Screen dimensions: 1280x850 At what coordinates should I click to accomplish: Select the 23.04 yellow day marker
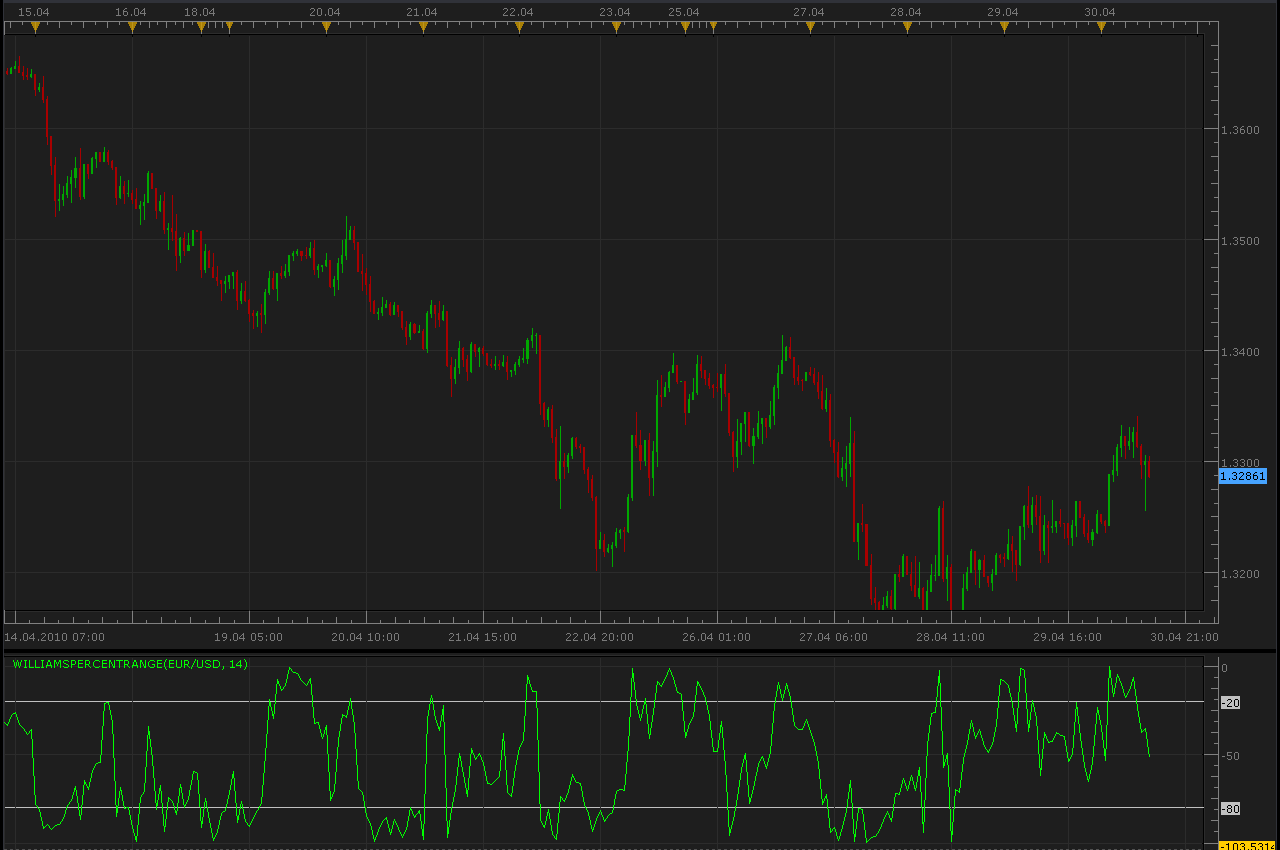pos(616,27)
